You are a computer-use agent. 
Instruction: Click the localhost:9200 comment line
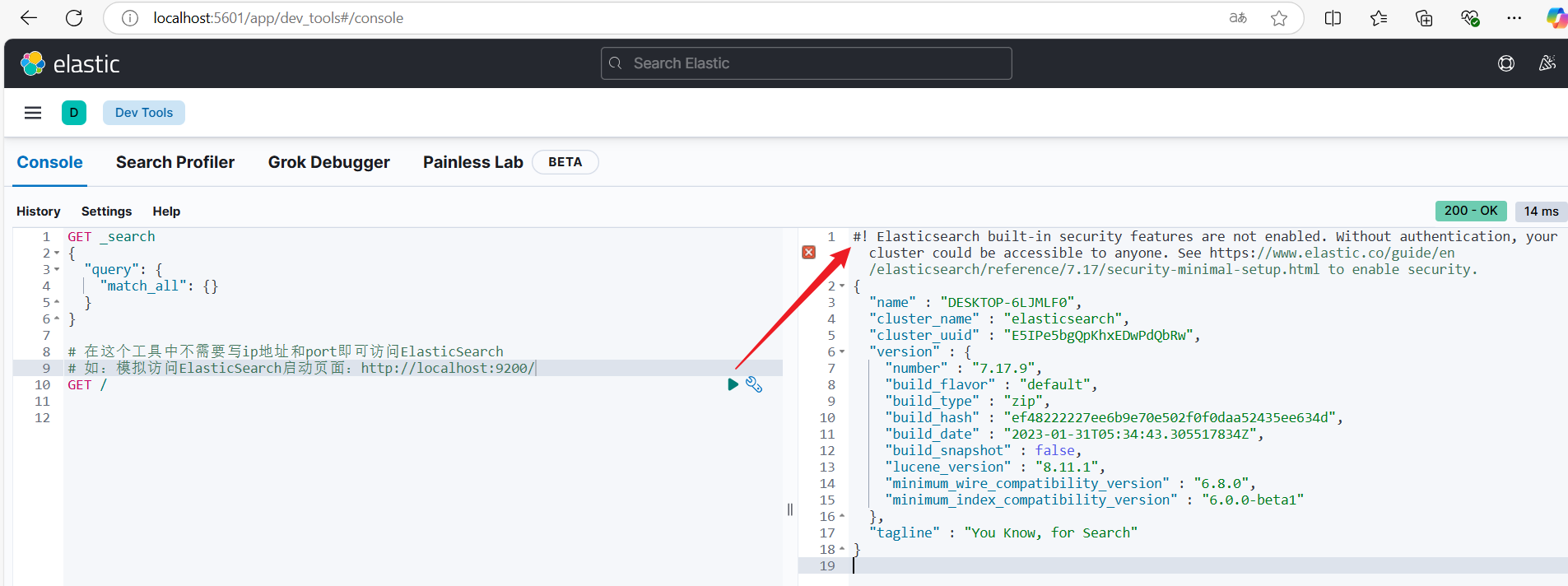(x=301, y=368)
